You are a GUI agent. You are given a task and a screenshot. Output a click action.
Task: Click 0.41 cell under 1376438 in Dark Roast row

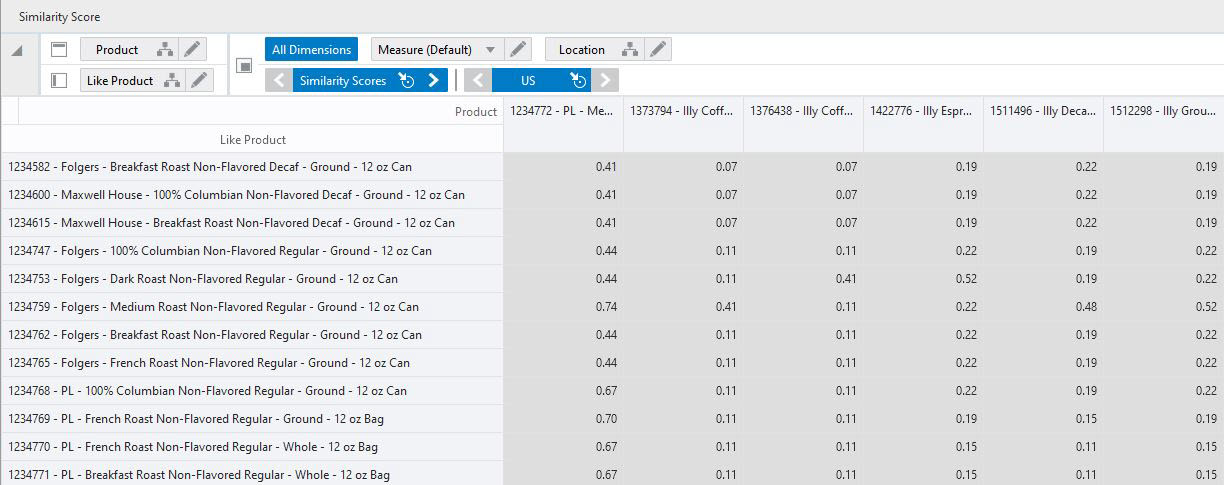(x=803, y=279)
